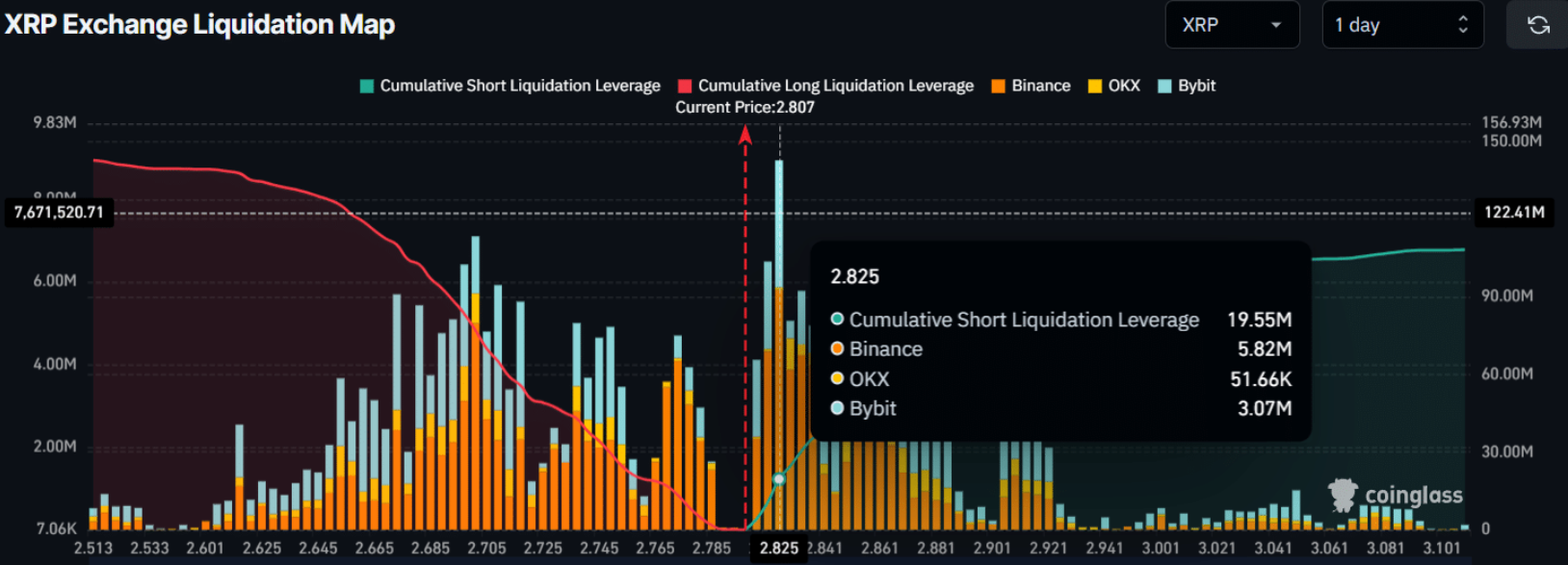Click the 6.00M left-axis label
Screen dimensions: 1568x565
[55, 280]
